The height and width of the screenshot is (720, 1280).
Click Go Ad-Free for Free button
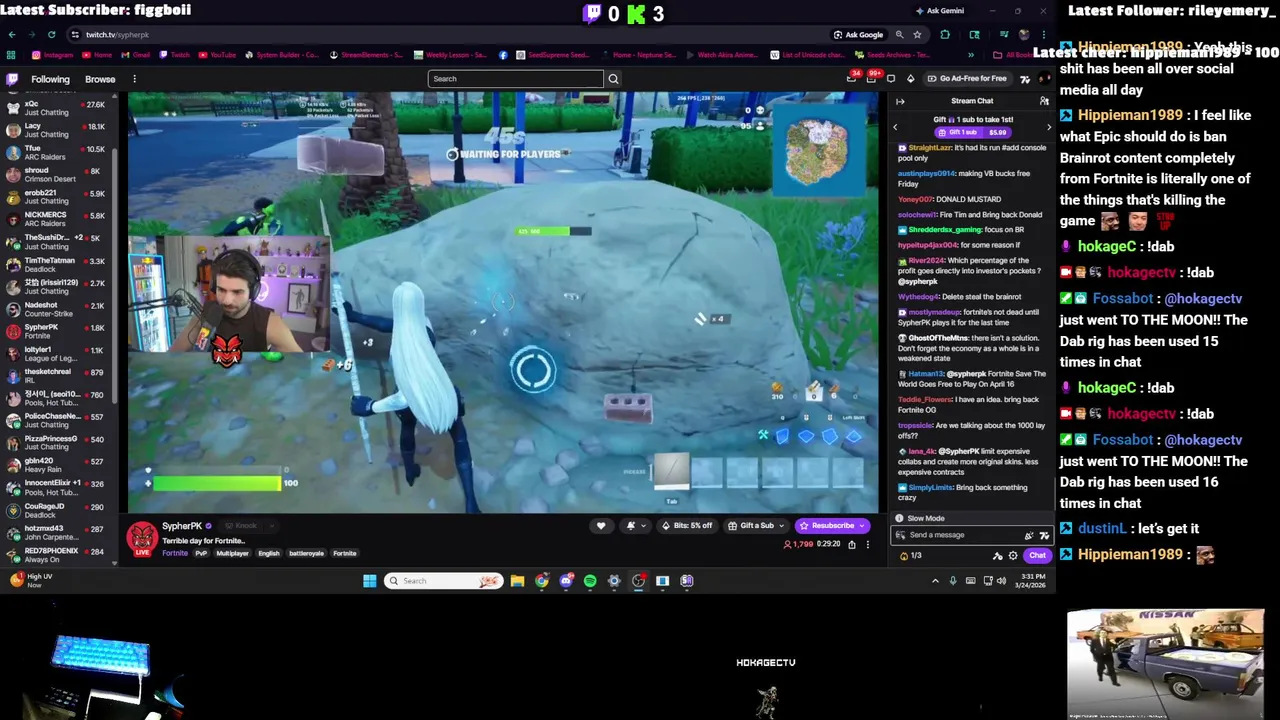[x=967, y=78]
